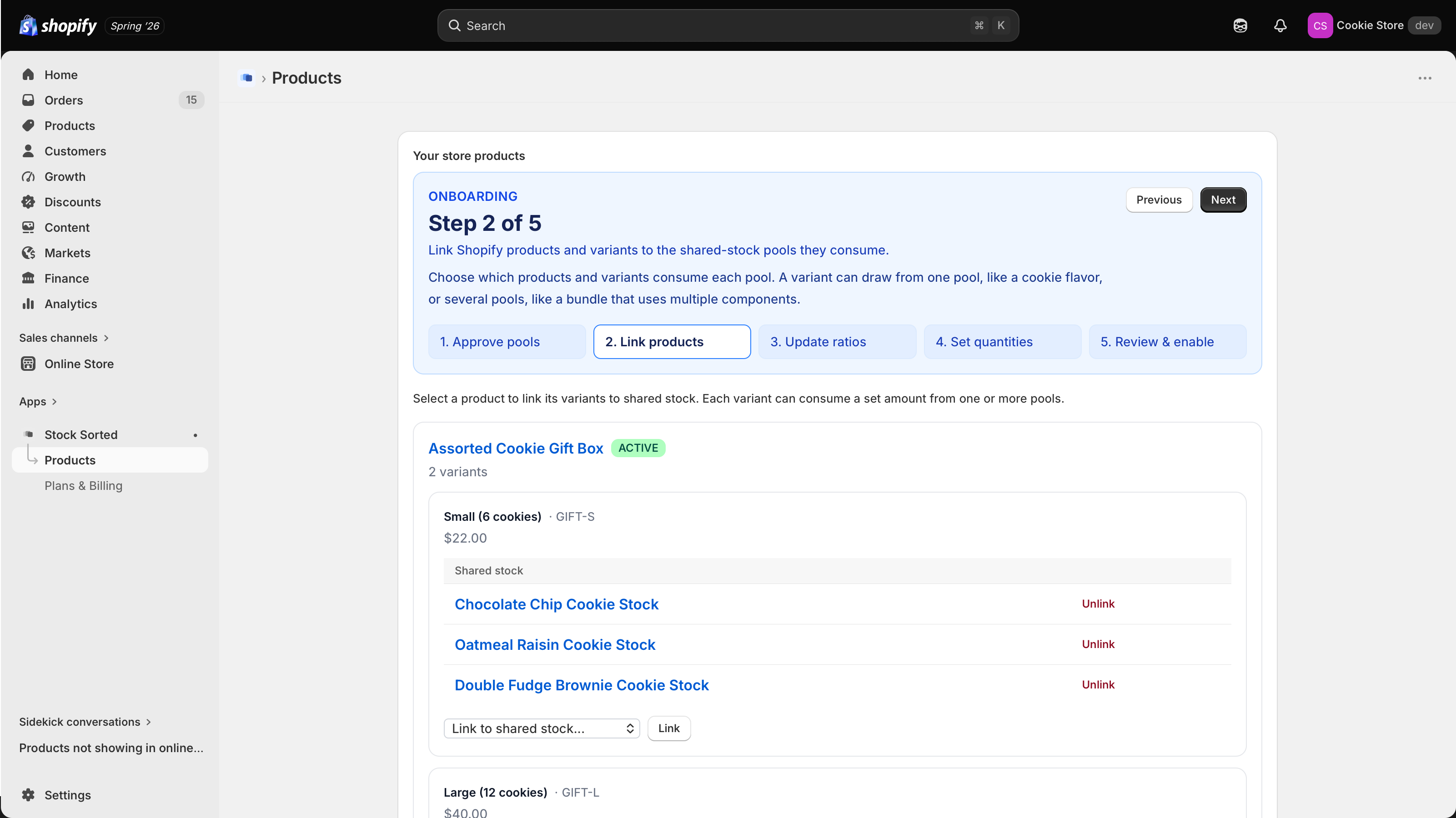Screen dimensions: 1456x818
Task: Click the Analytics bar chart icon
Action: 28,304
